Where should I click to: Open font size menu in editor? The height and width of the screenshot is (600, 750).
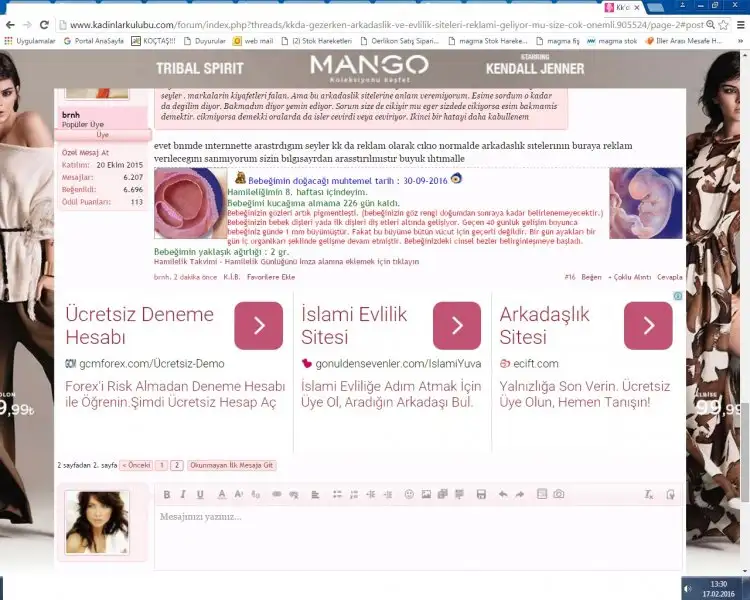[x=239, y=494]
